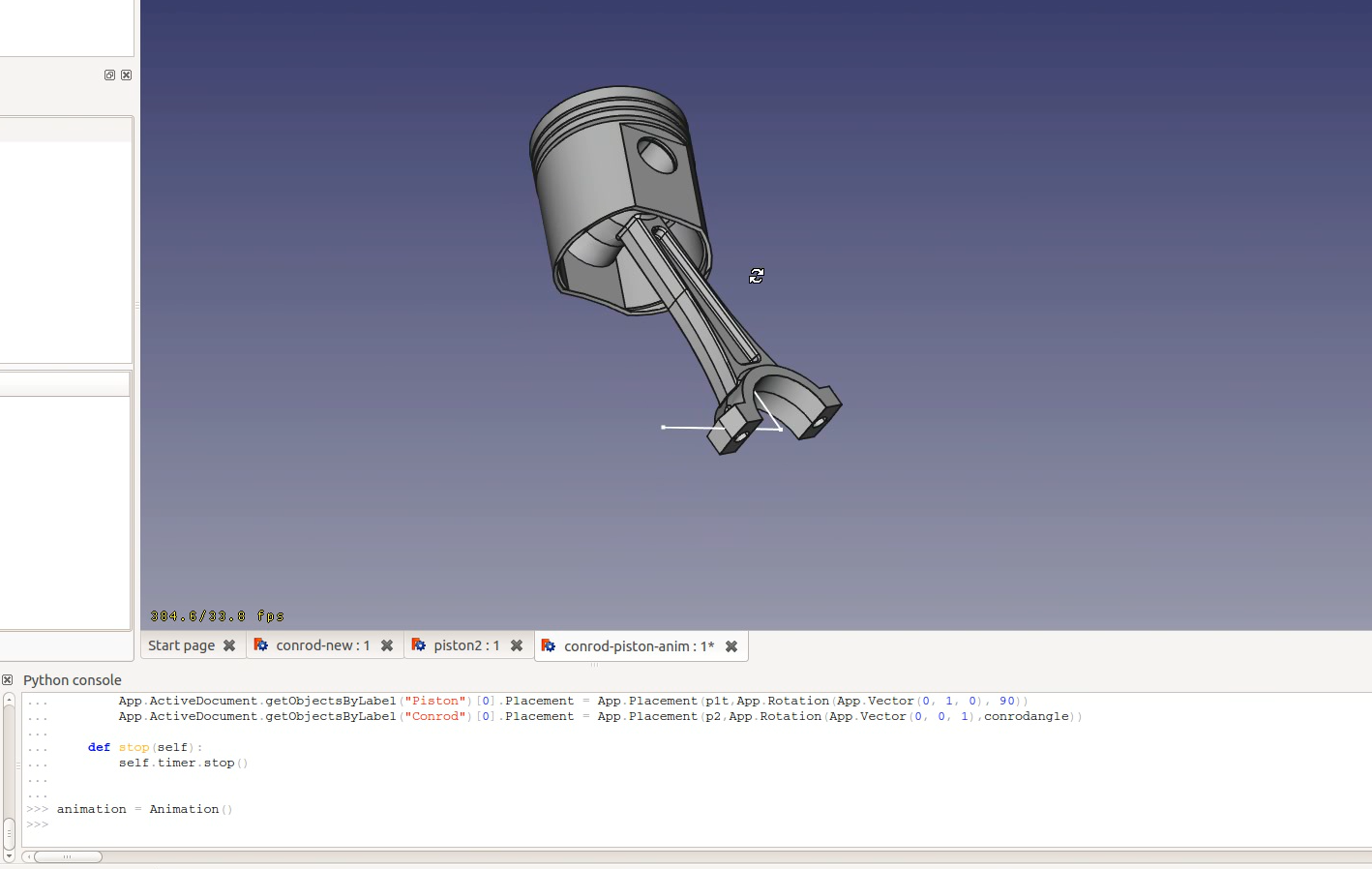Screen dimensions: 1372x869
Task: Undock the left panel using its float icon
Action: tap(109, 75)
